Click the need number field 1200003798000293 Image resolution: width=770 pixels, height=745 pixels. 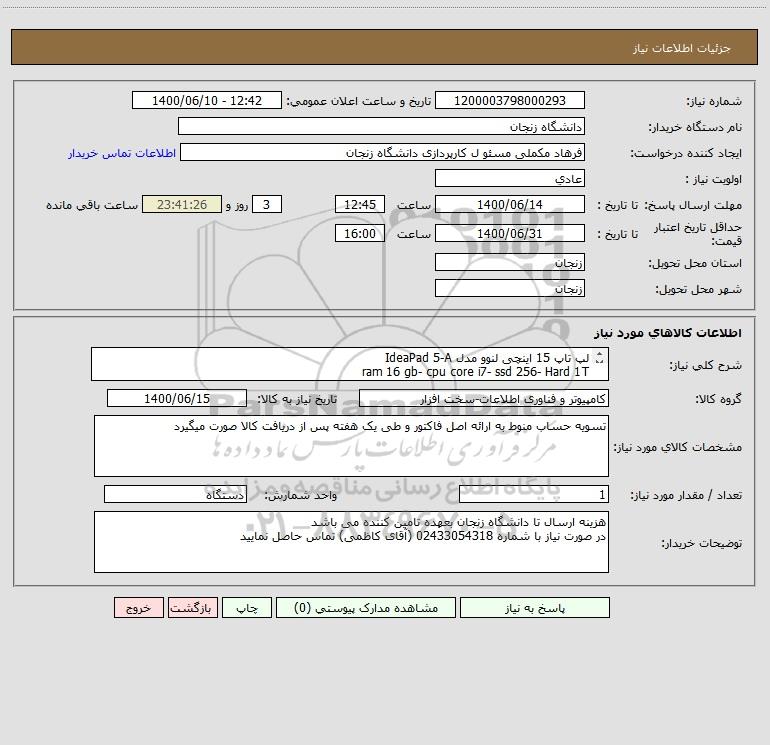pos(510,100)
